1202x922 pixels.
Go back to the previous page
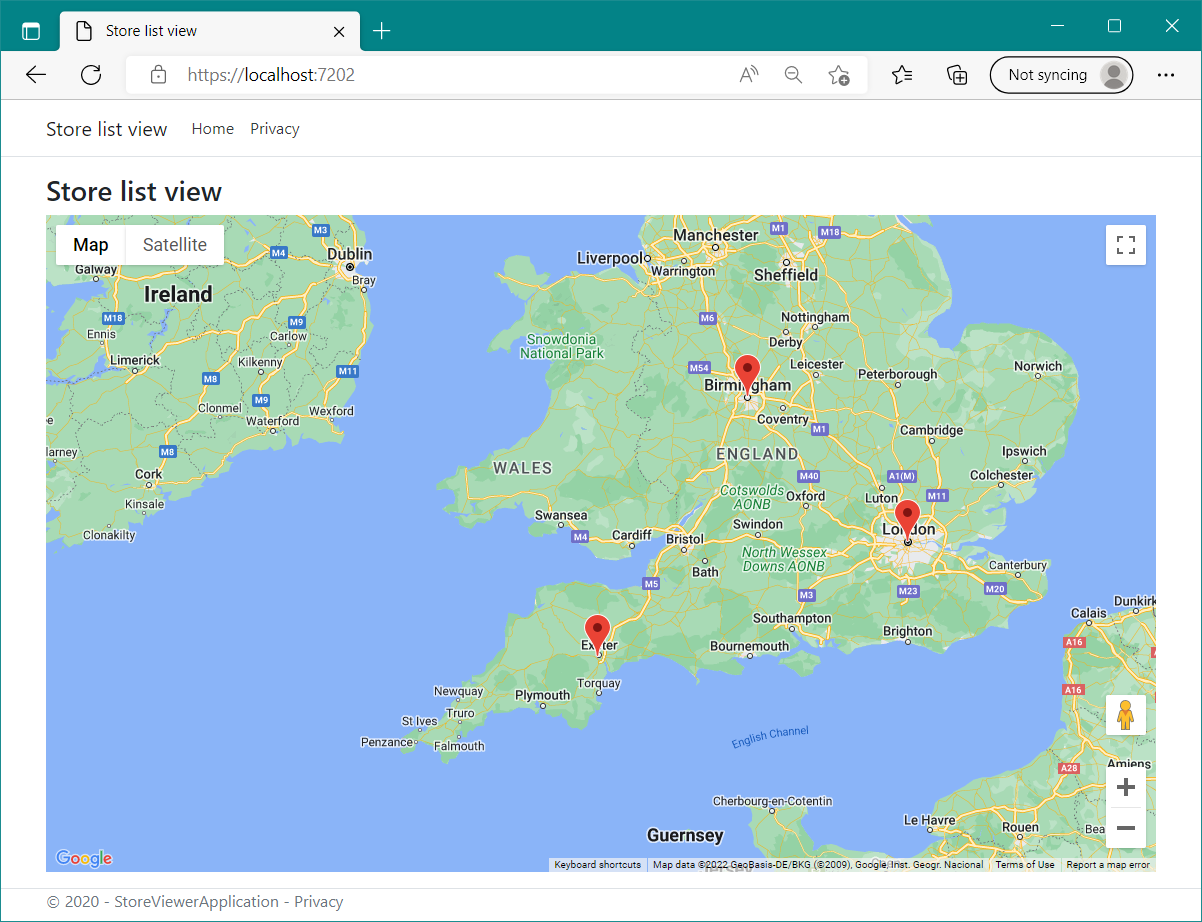(36, 75)
